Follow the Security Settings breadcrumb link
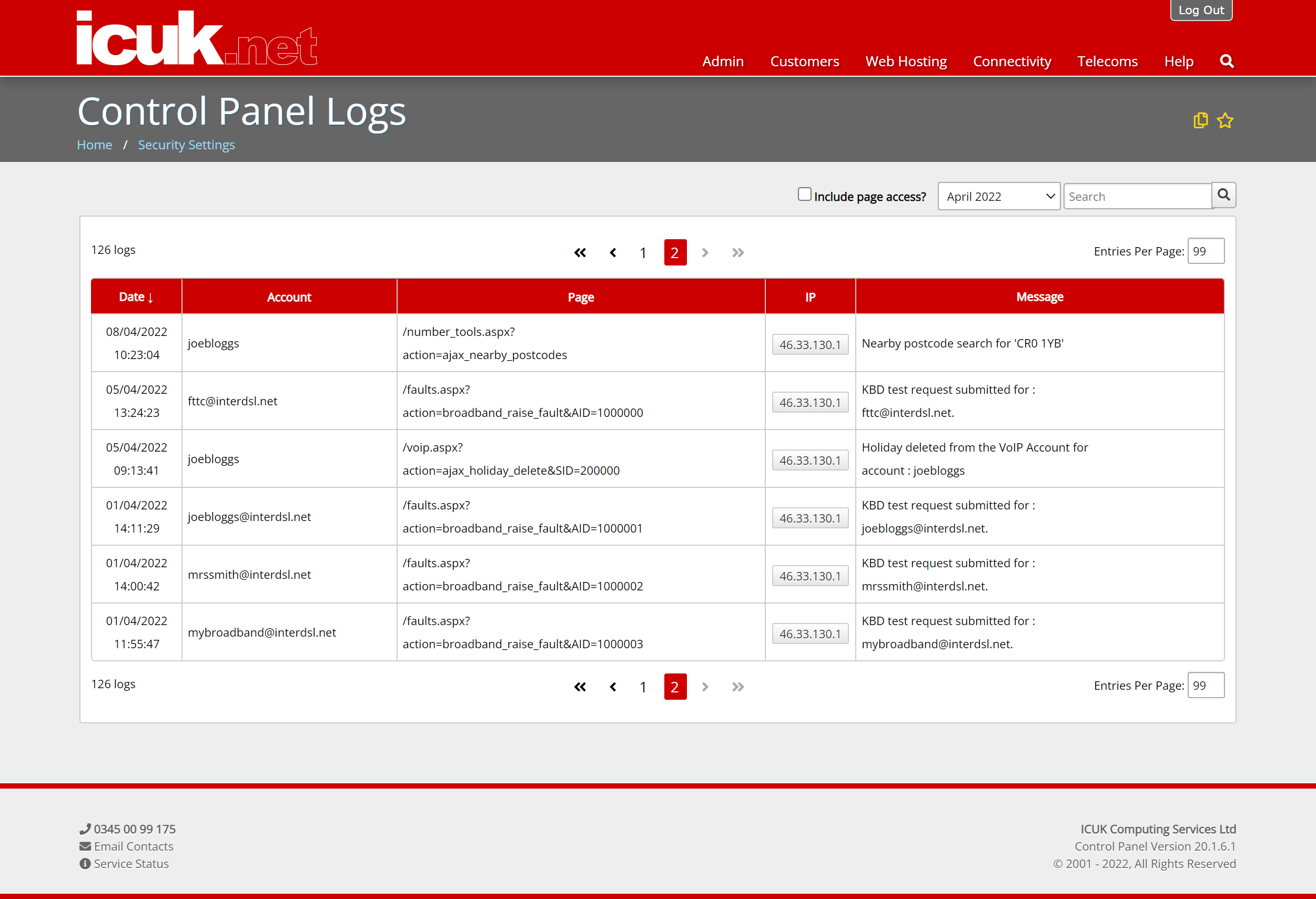The height and width of the screenshot is (899, 1316). [x=186, y=145]
